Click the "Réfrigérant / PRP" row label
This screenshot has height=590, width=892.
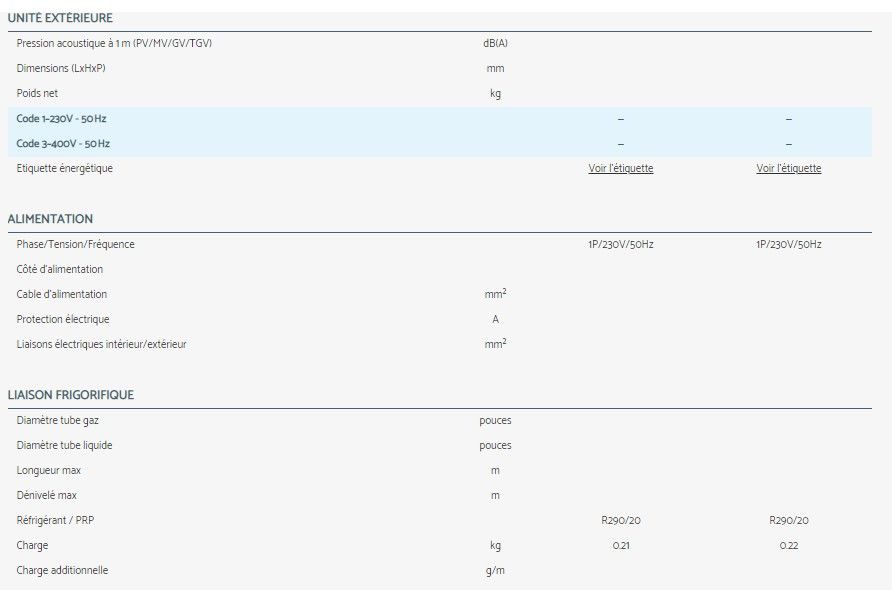56,520
